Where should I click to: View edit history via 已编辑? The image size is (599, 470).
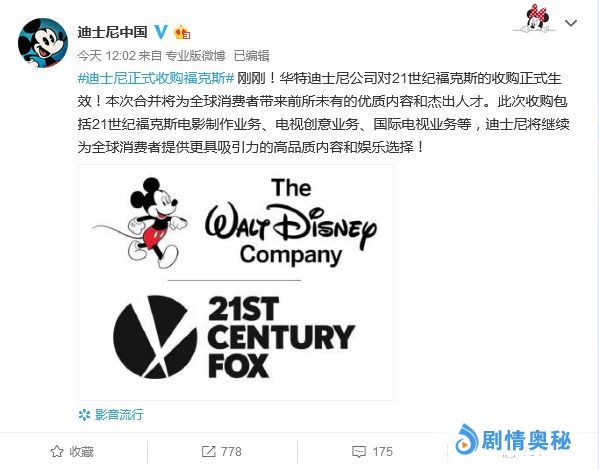point(252,56)
